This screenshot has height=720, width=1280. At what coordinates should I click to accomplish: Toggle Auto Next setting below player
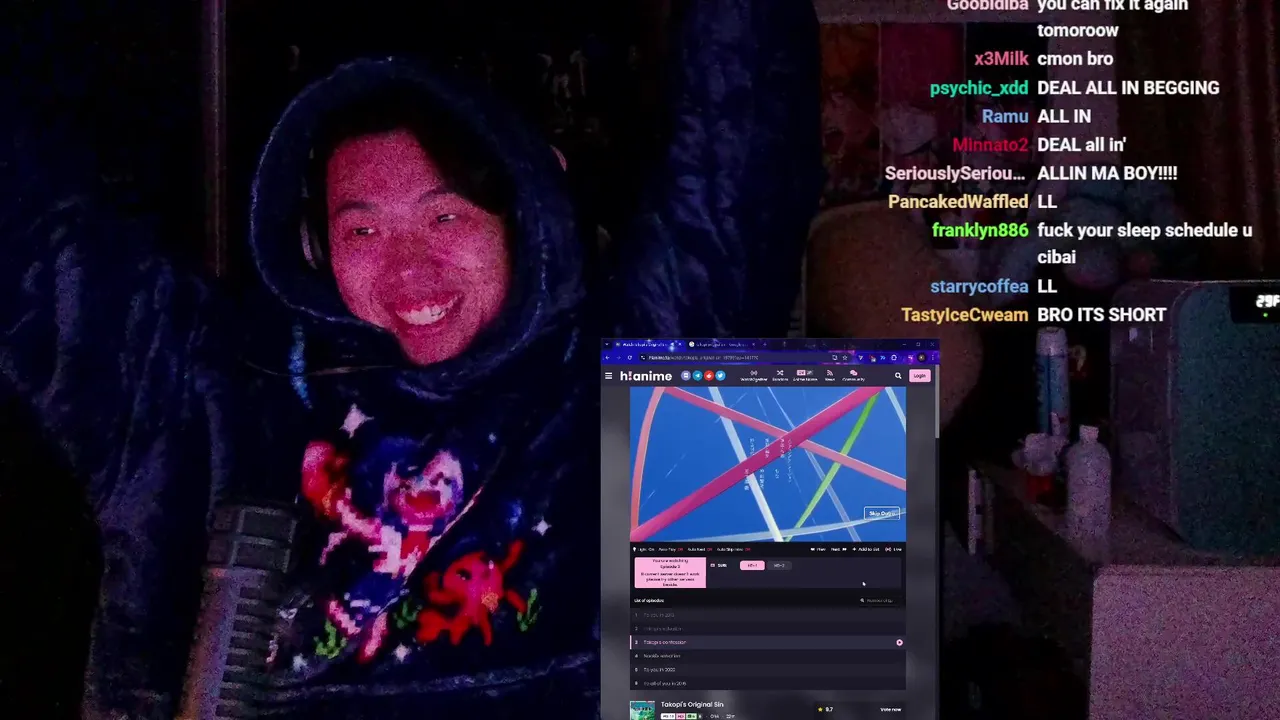click(x=700, y=549)
